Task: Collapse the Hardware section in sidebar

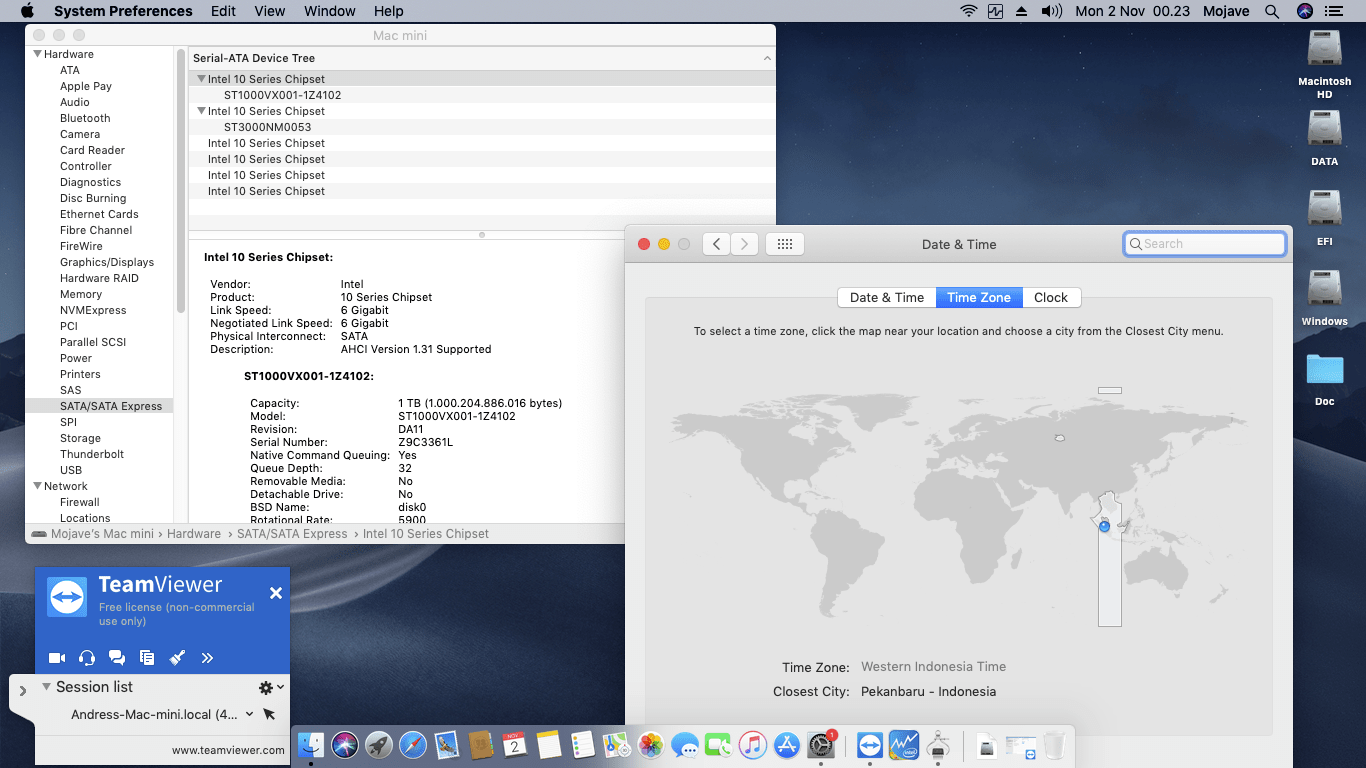Action: tap(38, 54)
